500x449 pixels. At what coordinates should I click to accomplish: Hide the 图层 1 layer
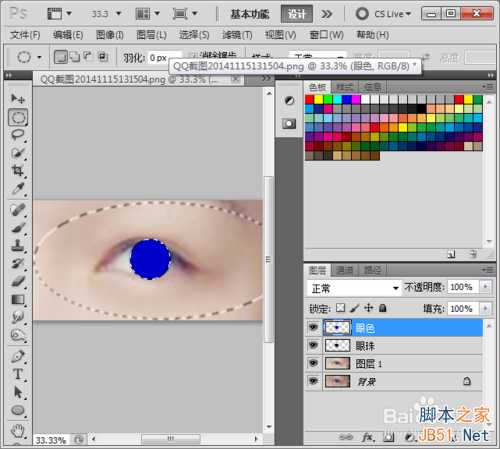(313, 363)
